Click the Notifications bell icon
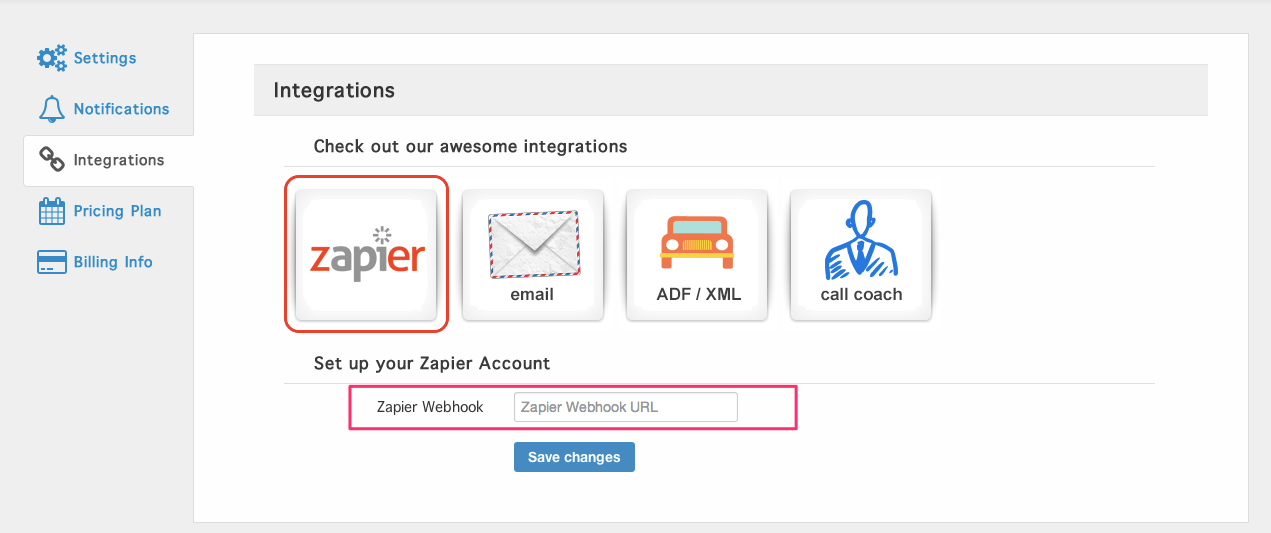 coord(51,109)
